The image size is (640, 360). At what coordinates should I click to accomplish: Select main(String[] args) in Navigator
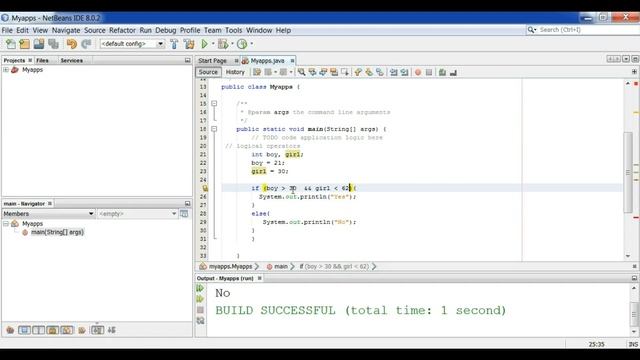pos(57,232)
